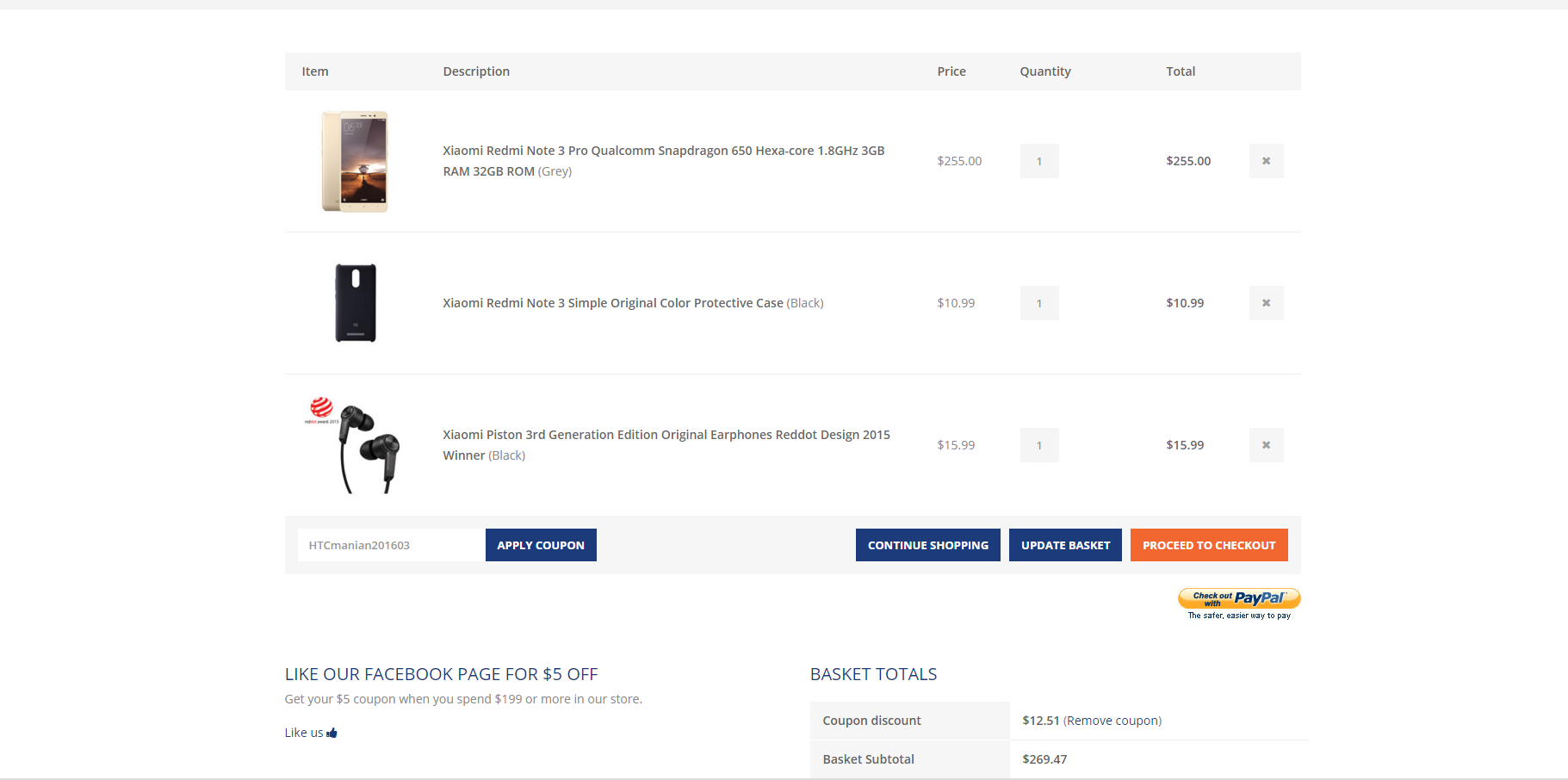Click the Facebook thumbs-up icon
Viewport: 1568px width, 780px height.
tap(332, 733)
